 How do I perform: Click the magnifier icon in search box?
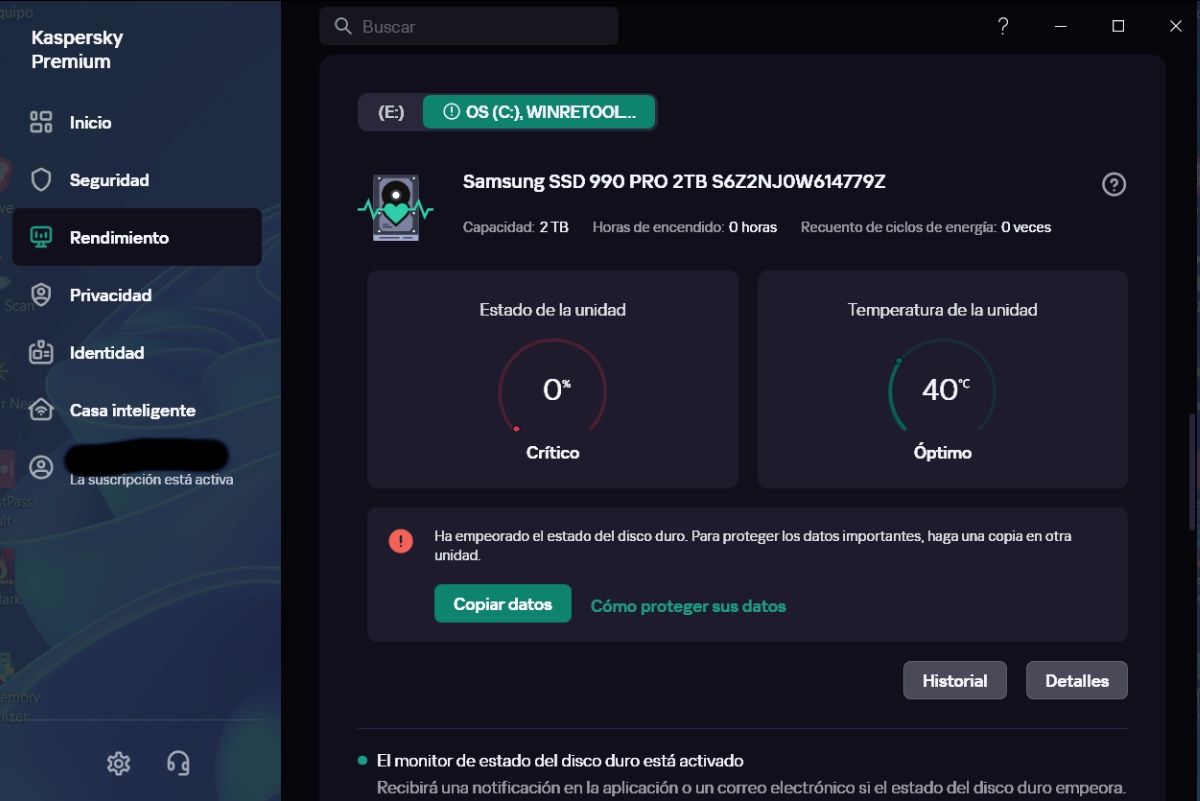tap(343, 26)
